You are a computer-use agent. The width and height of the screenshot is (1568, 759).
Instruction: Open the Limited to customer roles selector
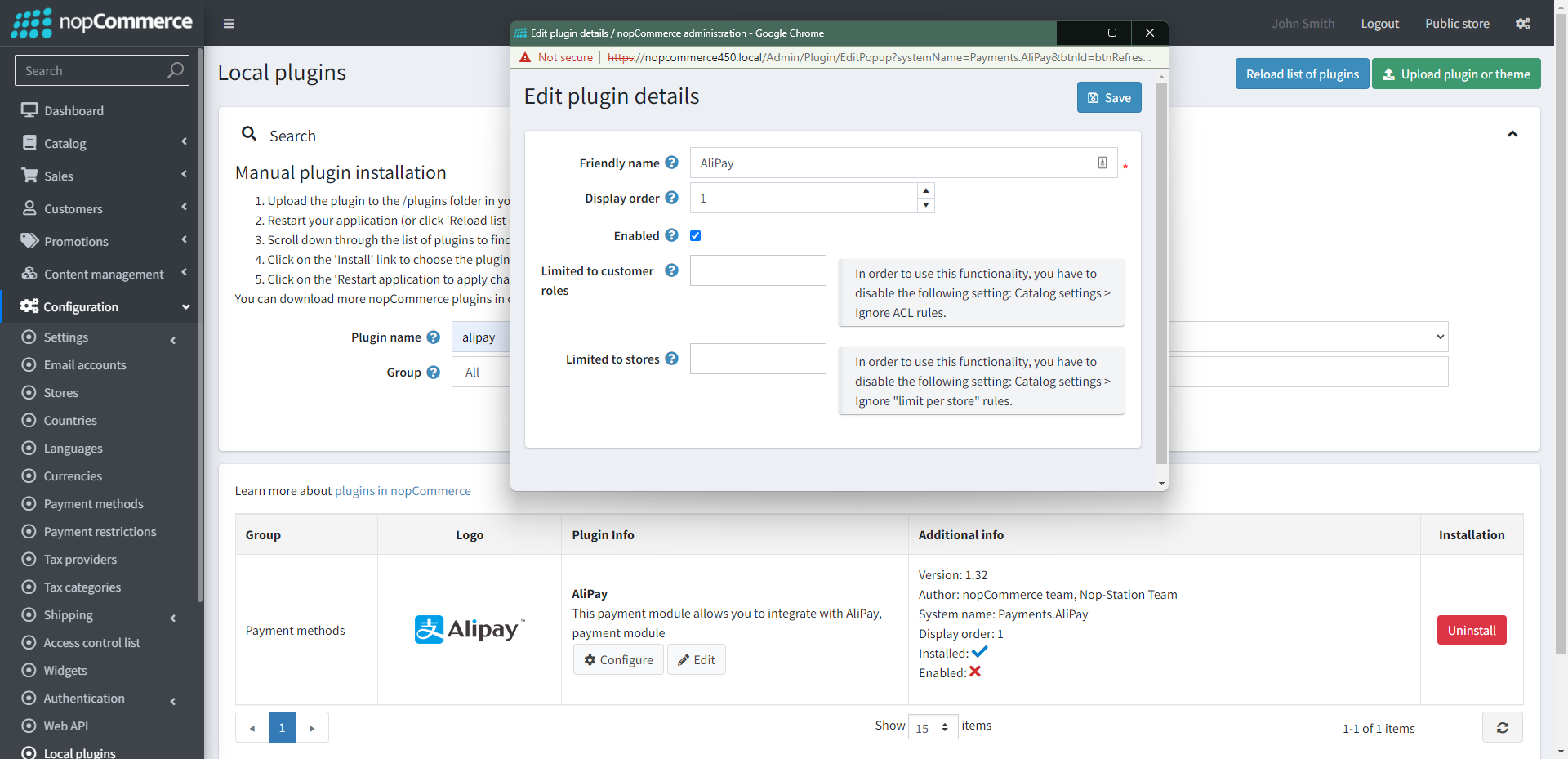click(x=758, y=270)
